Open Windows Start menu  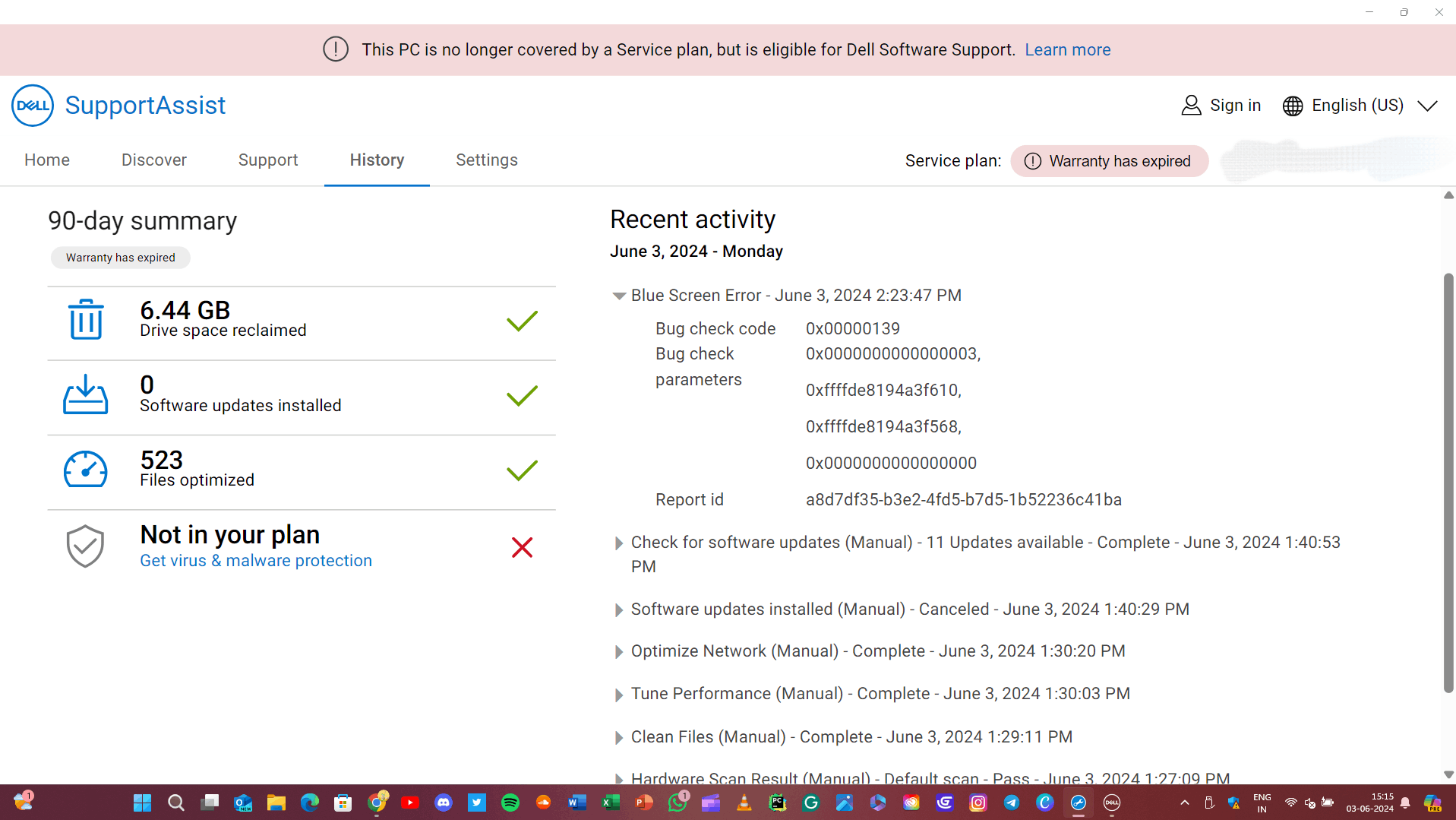pyautogui.click(x=142, y=803)
